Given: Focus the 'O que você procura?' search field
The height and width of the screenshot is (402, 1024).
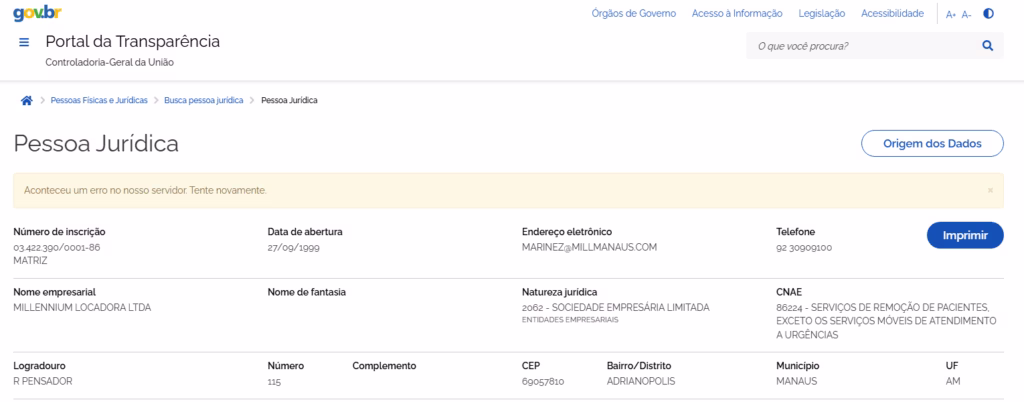Looking at the screenshot, I should [x=862, y=46].
